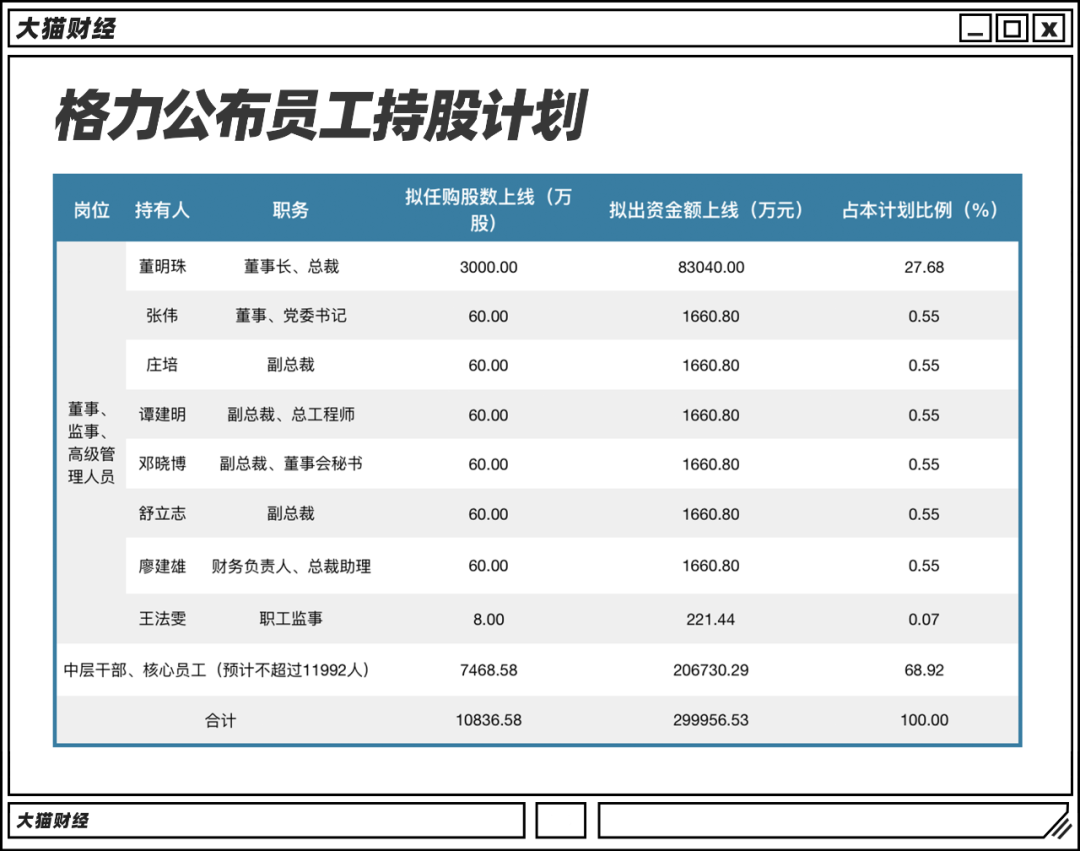Click the 董事、监事、高级管理人员 category cell

(x=91, y=443)
